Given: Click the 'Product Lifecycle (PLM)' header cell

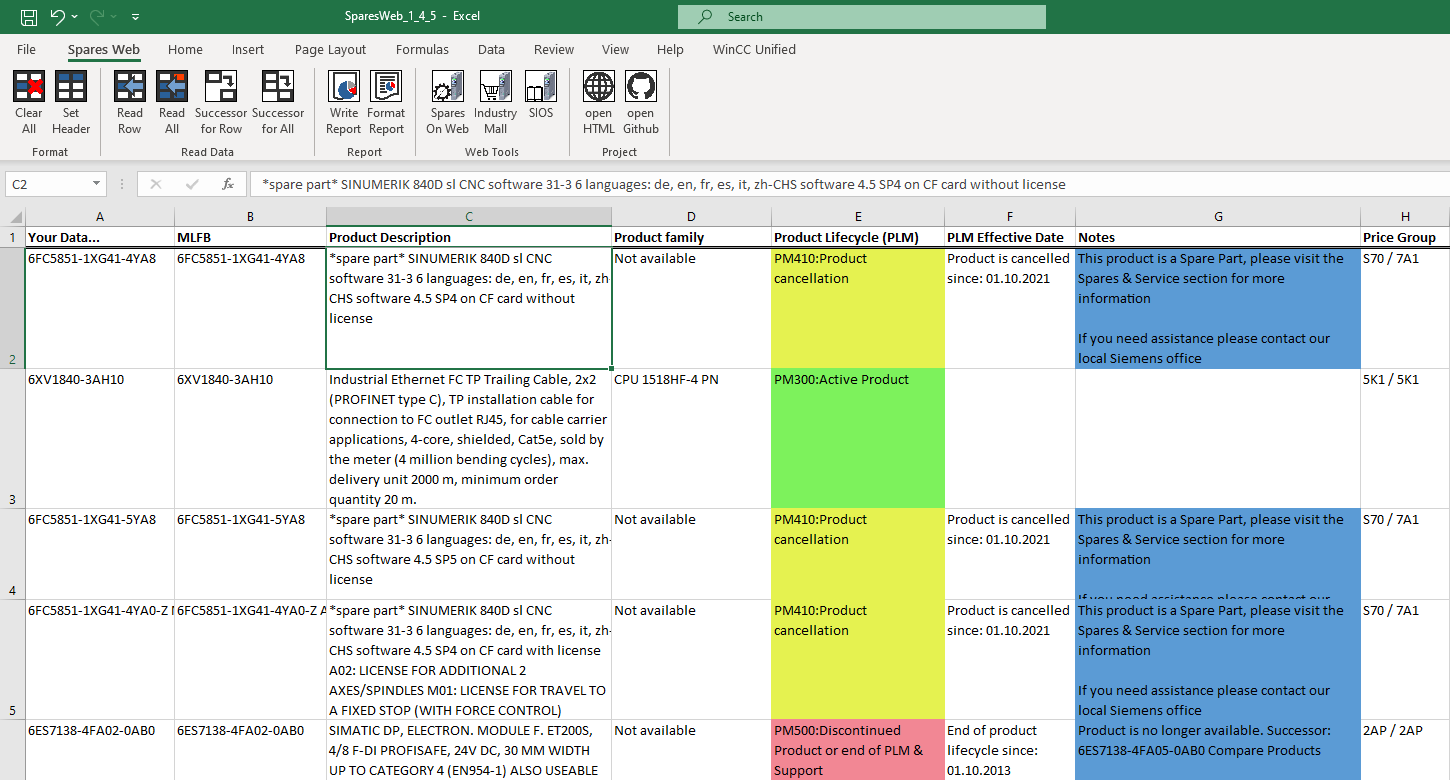Looking at the screenshot, I should 858,237.
